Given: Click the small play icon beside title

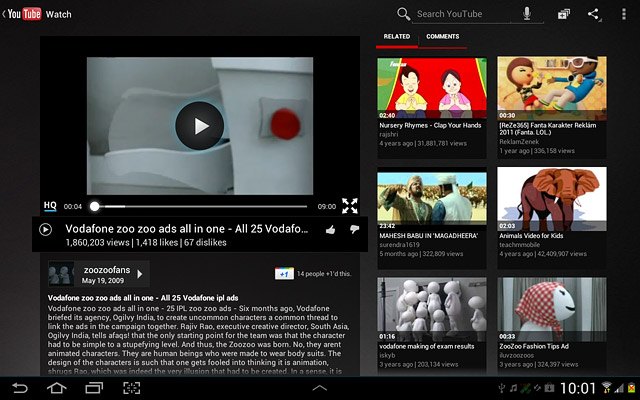Looking at the screenshot, I should [x=45, y=230].
